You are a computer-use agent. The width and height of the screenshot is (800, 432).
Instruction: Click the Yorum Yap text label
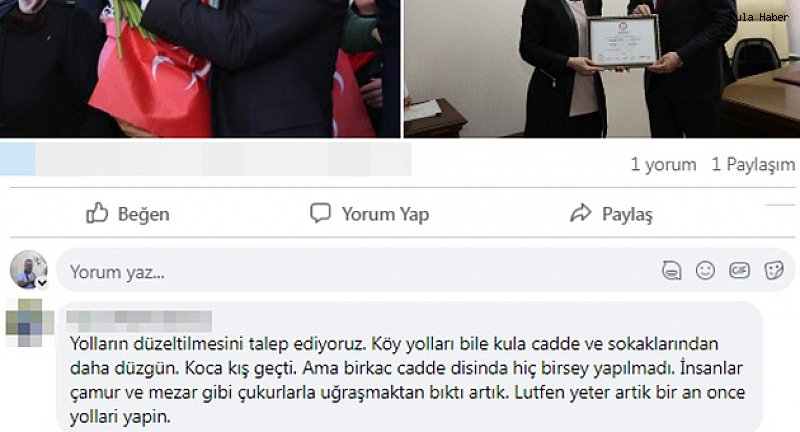385,214
